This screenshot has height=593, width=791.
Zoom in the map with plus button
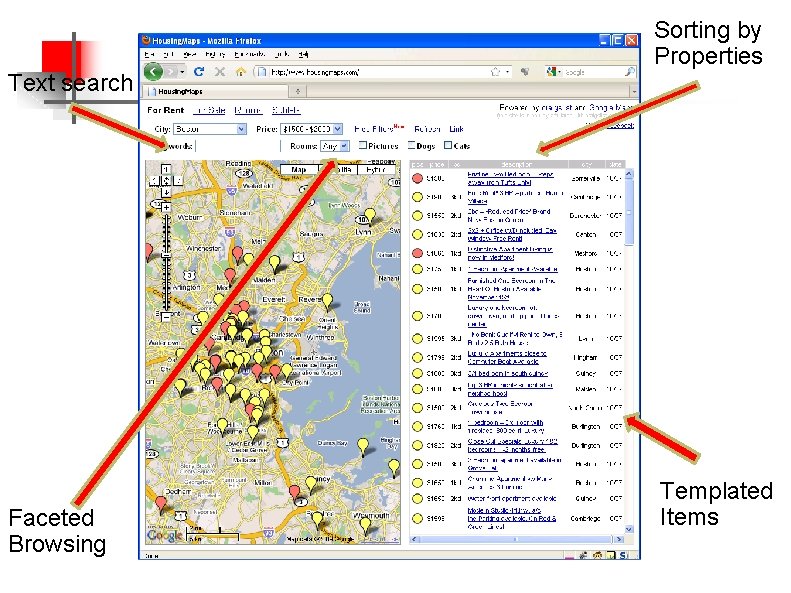(x=166, y=207)
